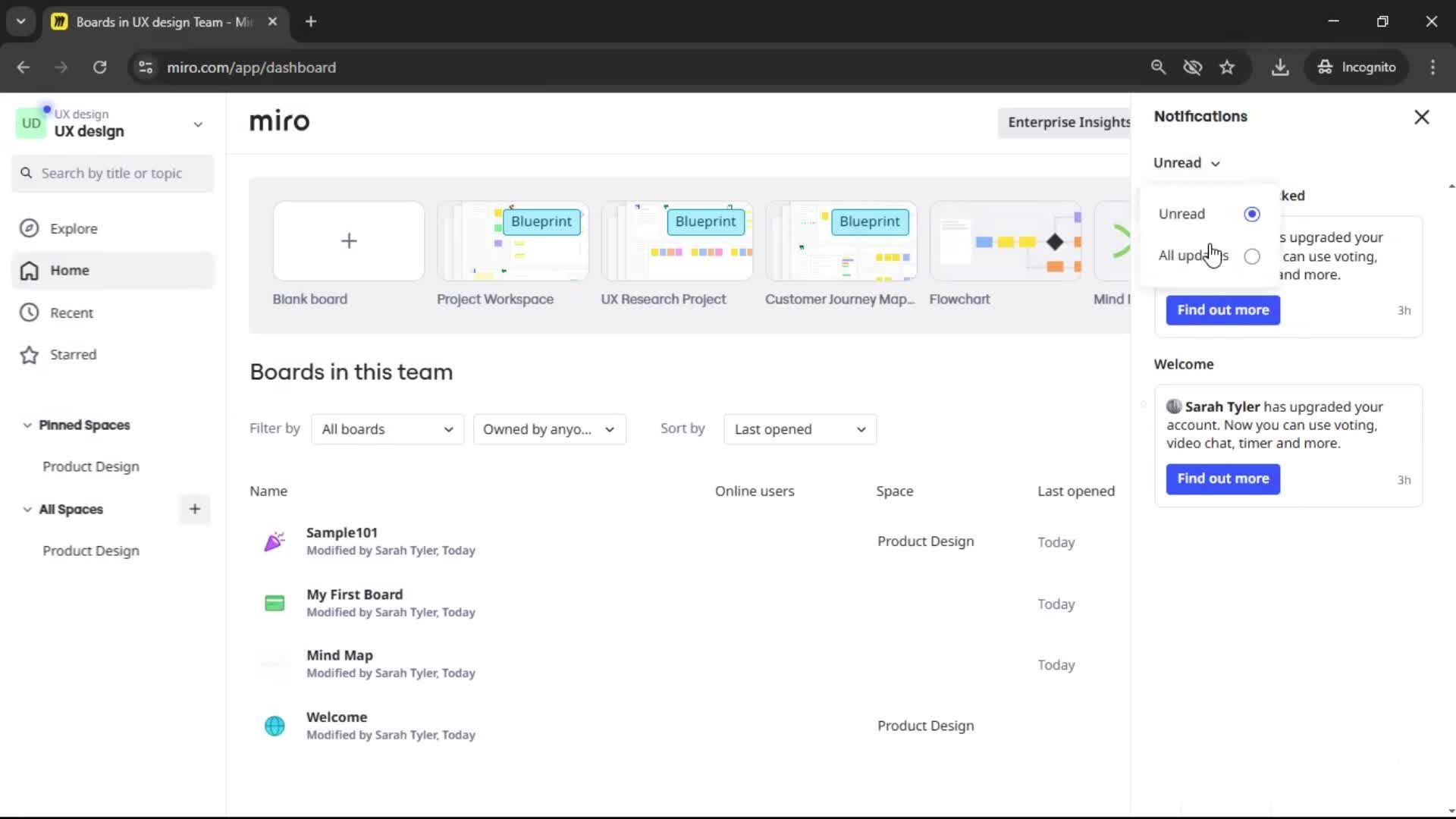1456x819 pixels.
Task: Select the Flowchart template
Action: (1006, 241)
